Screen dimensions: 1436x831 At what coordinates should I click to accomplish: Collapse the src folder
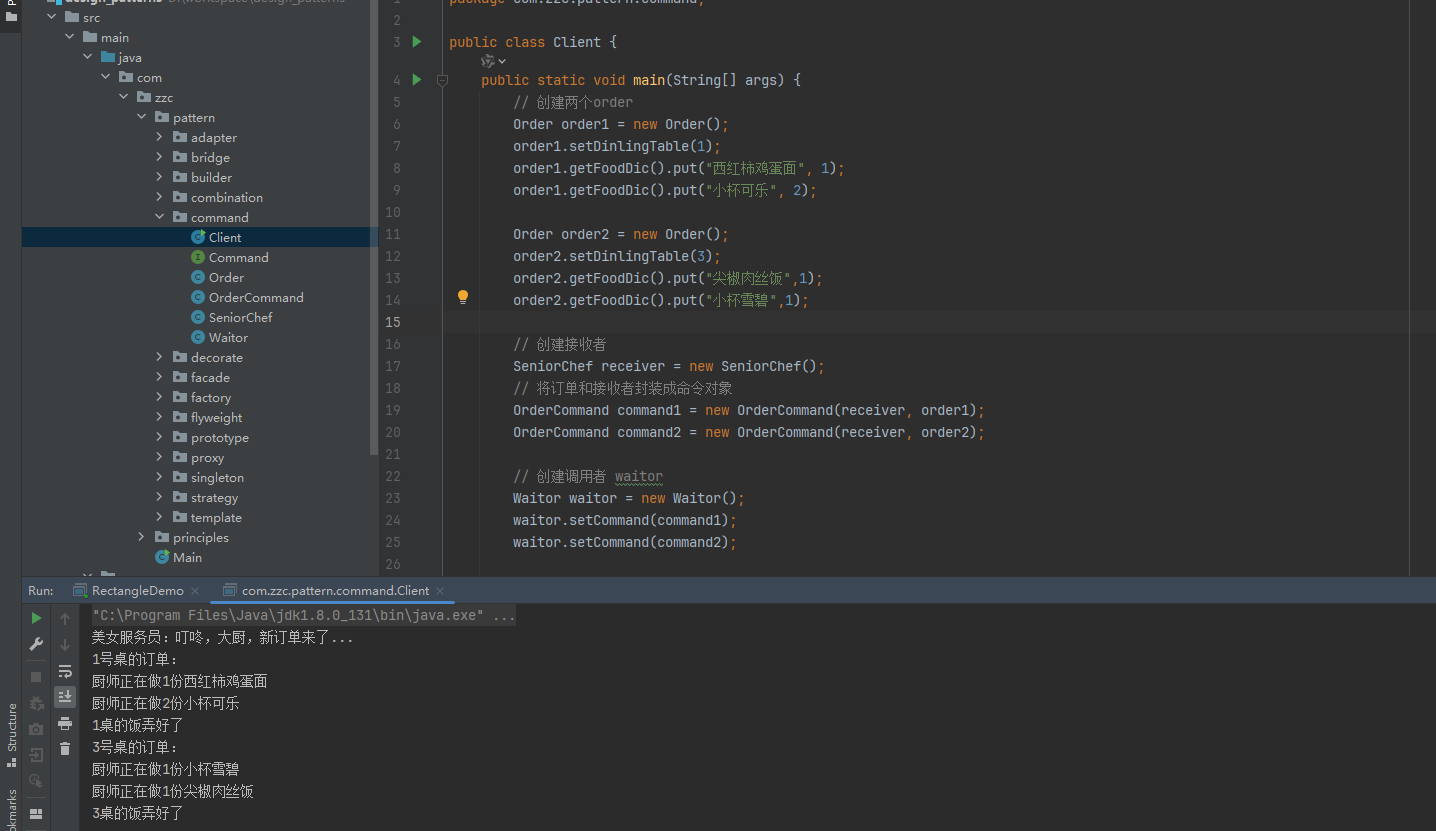coord(51,17)
